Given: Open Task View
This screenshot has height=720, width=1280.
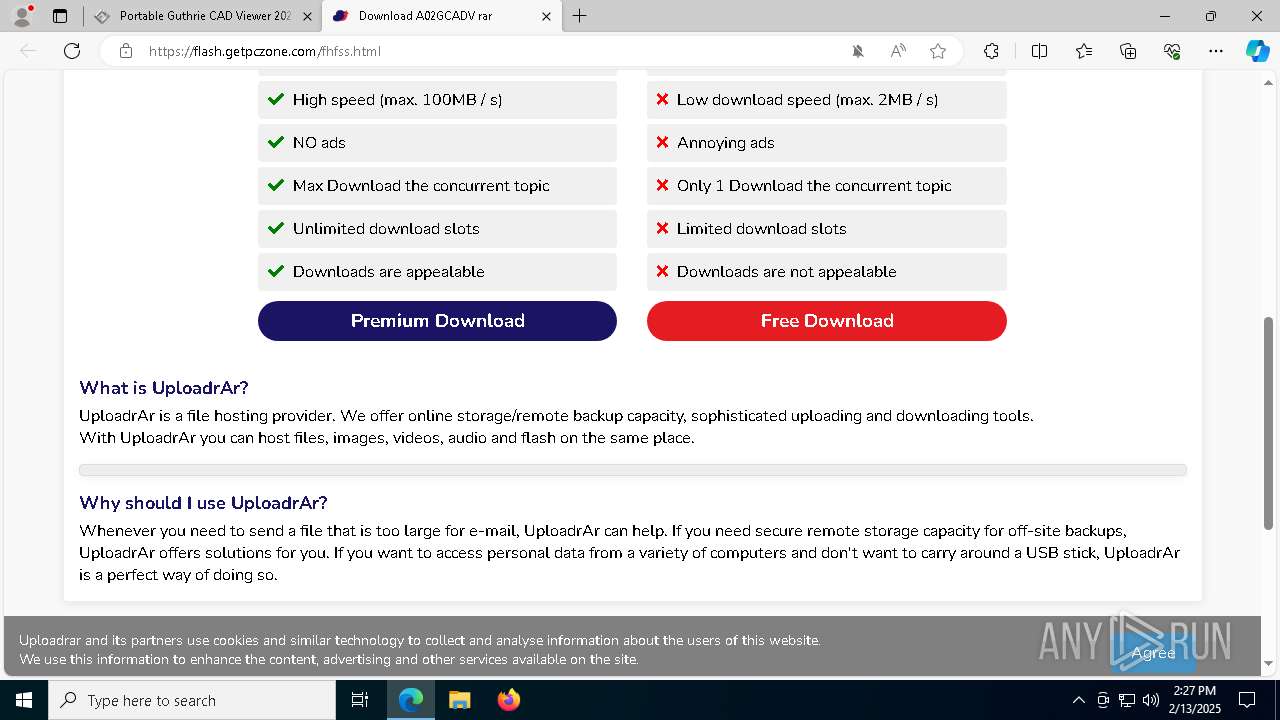Looking at the screenshot, I should (361, 700).
